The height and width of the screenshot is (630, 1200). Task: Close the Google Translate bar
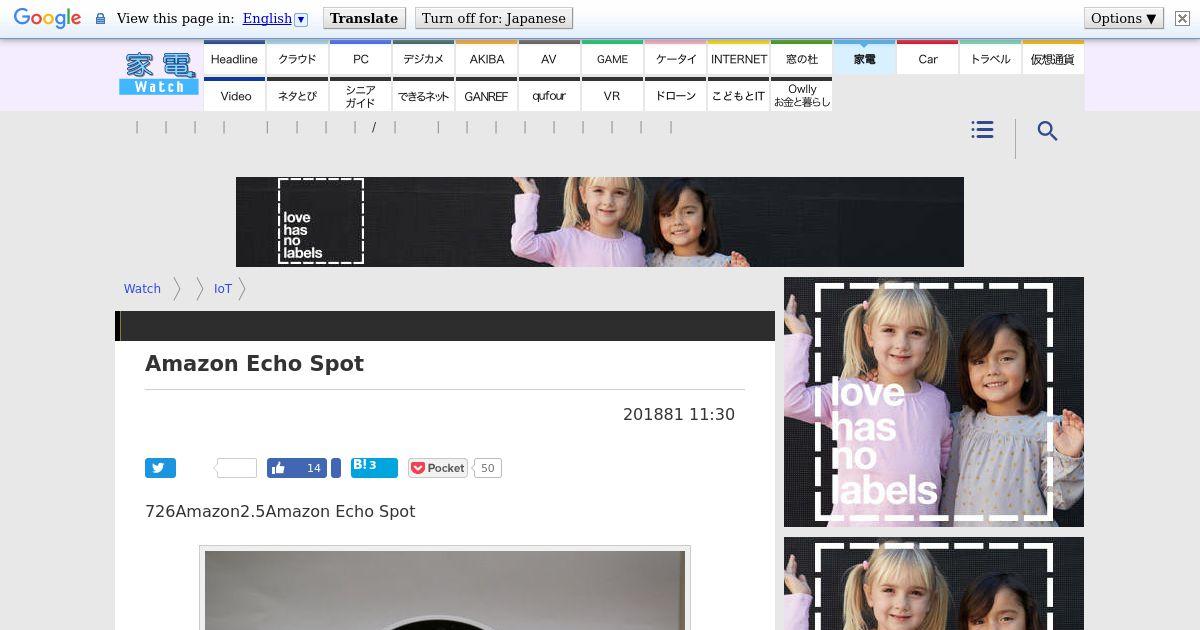point(1182,19)
